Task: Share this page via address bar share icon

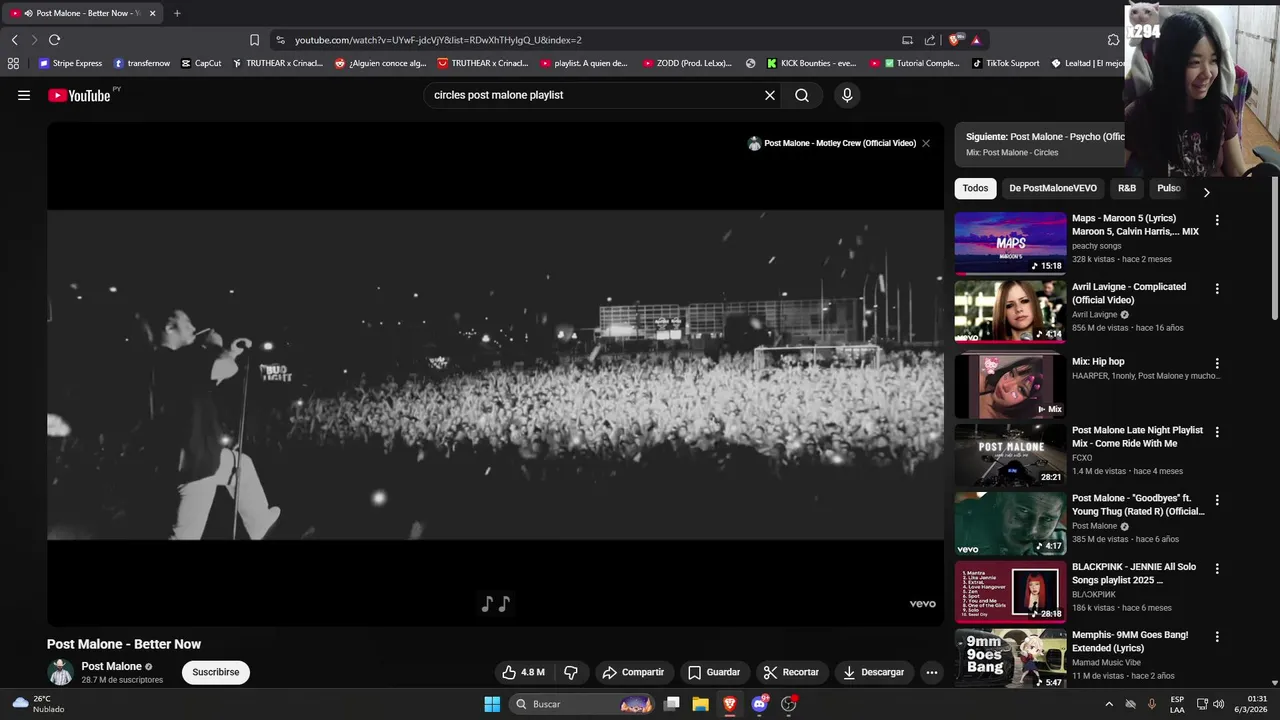Action: point(930,40)
